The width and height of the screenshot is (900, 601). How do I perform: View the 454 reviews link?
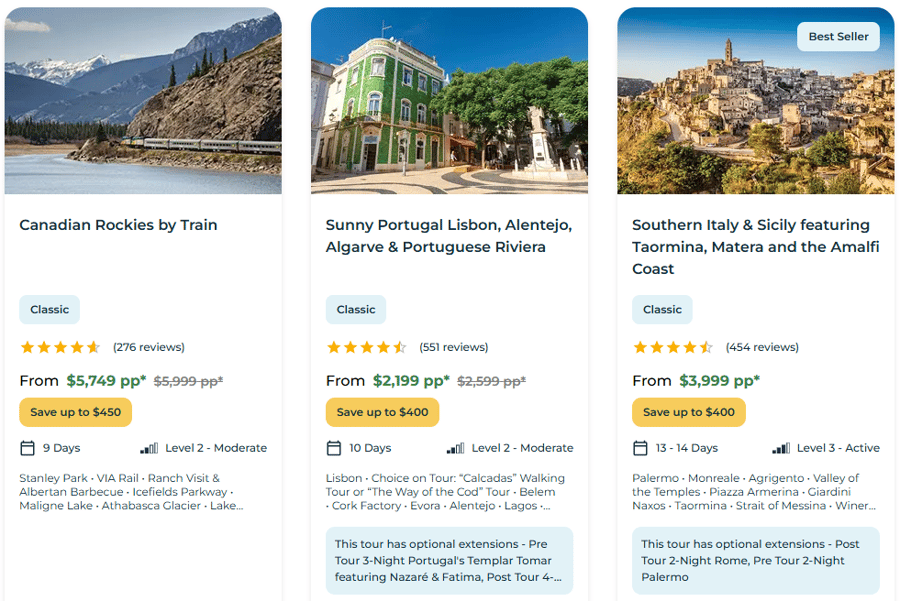click(762, 348)
